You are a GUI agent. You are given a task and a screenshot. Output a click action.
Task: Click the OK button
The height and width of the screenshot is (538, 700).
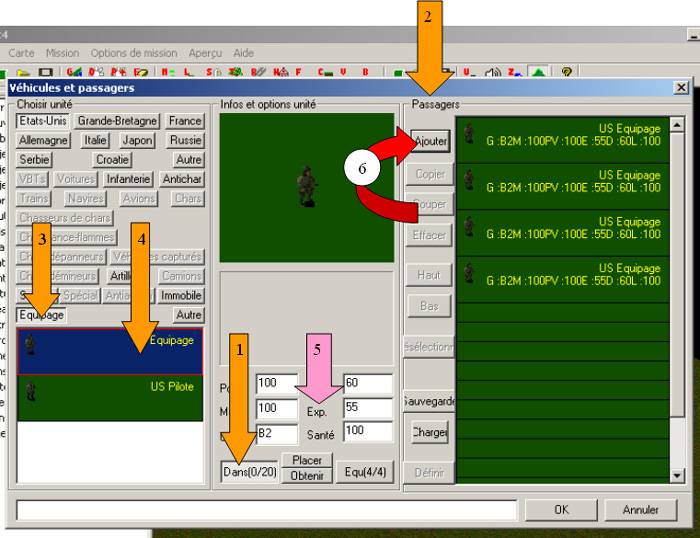(x=561, y=509)
